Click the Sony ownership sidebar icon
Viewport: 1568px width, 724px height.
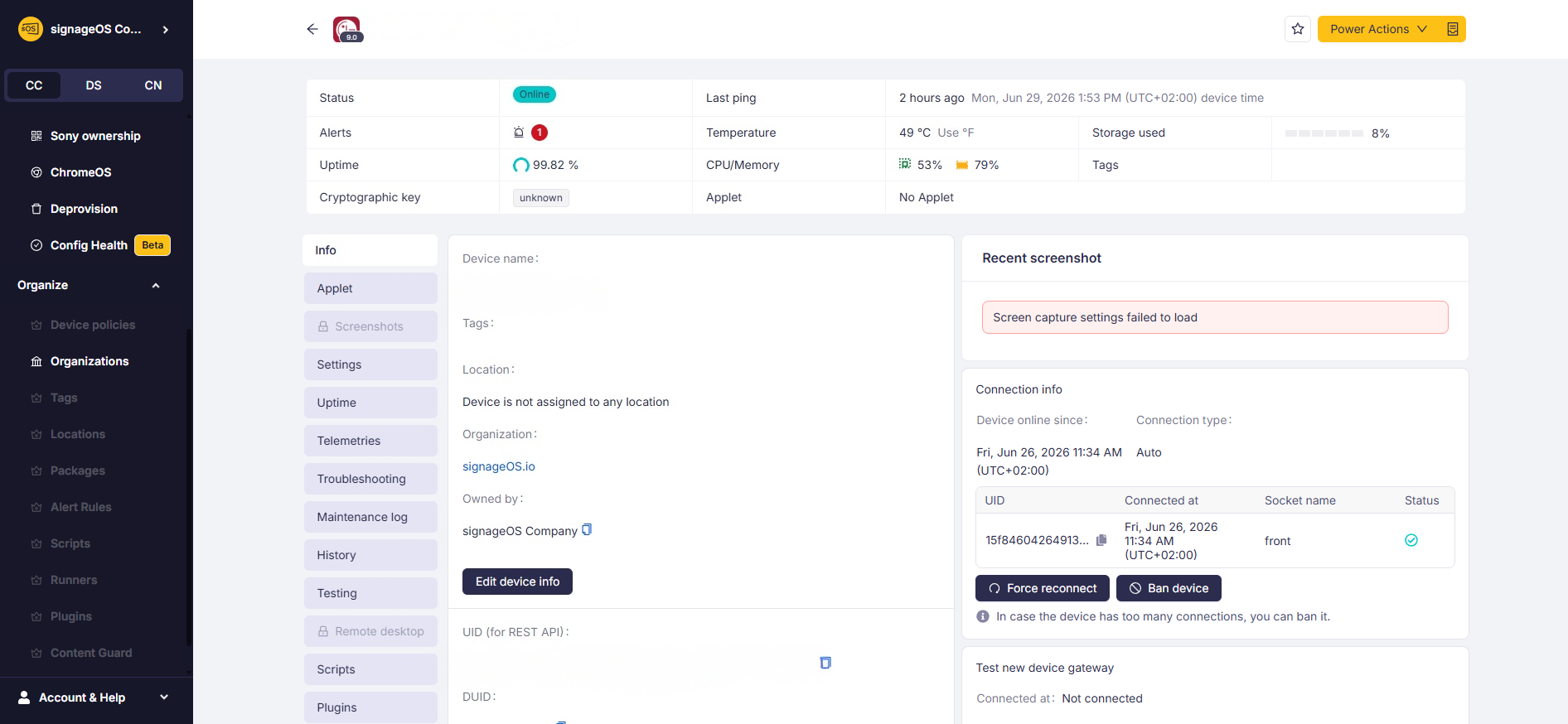36,136
